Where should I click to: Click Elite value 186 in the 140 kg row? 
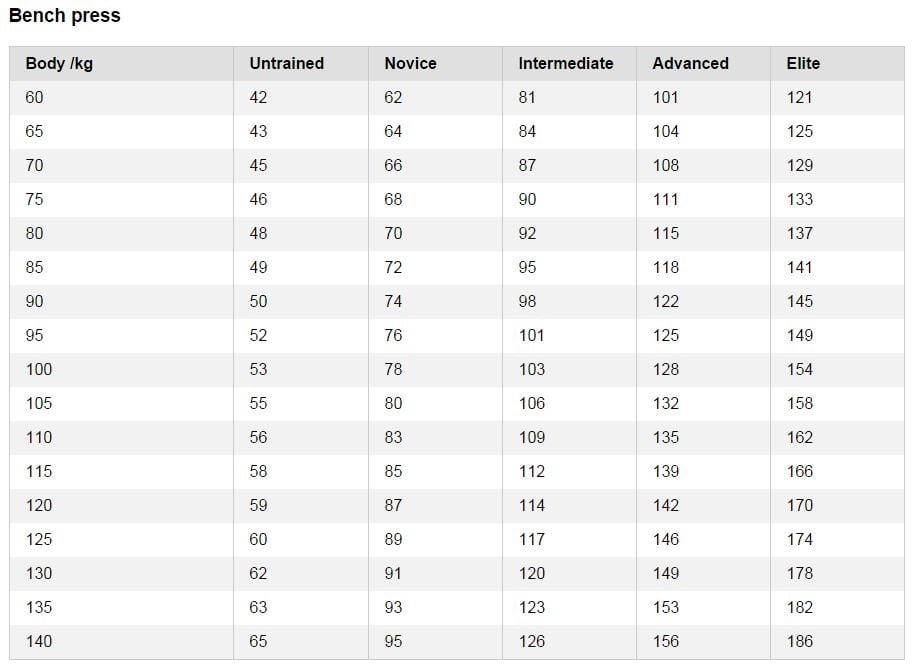coord(799,641)
